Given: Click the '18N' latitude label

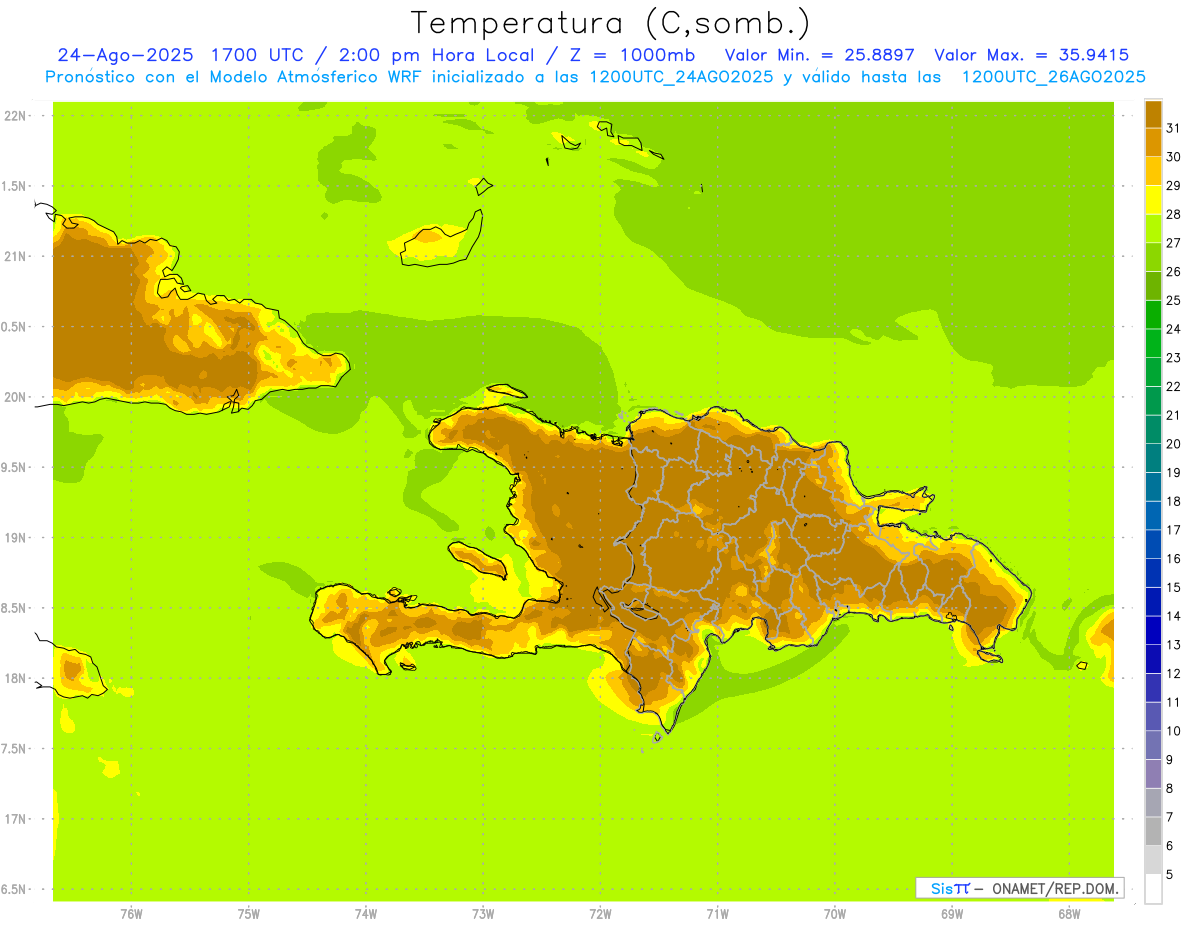Looking at the screenshot, I should pyautogui.click(x=15, y=678).
